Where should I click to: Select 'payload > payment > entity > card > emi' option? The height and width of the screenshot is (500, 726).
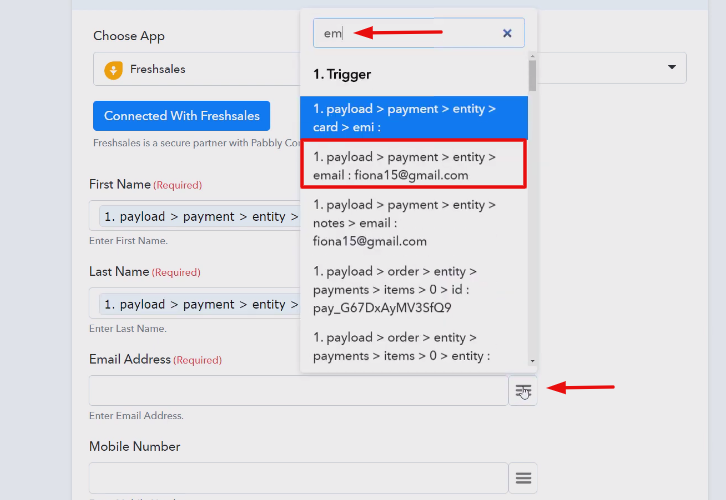[414, 118]
